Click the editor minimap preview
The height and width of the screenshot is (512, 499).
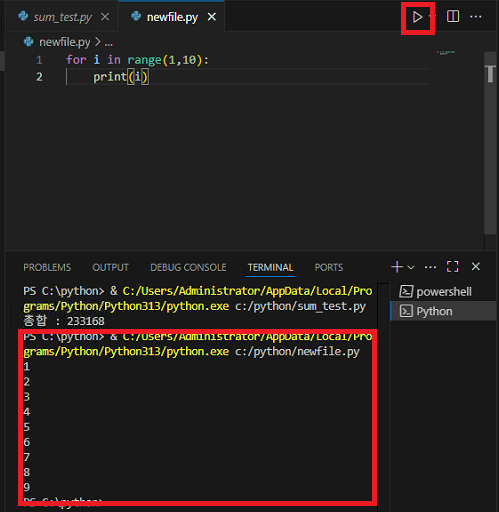coord(446,53)
